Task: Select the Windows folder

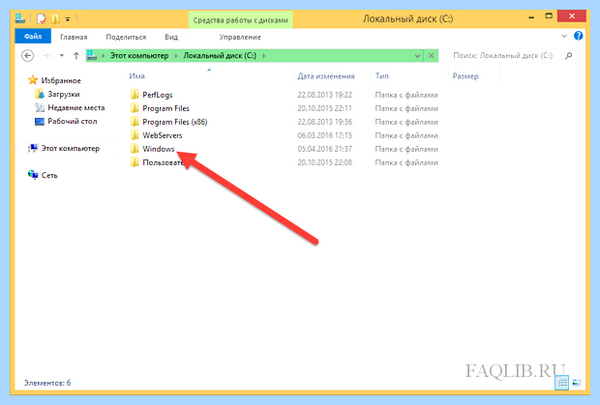Action: point(158,149)
